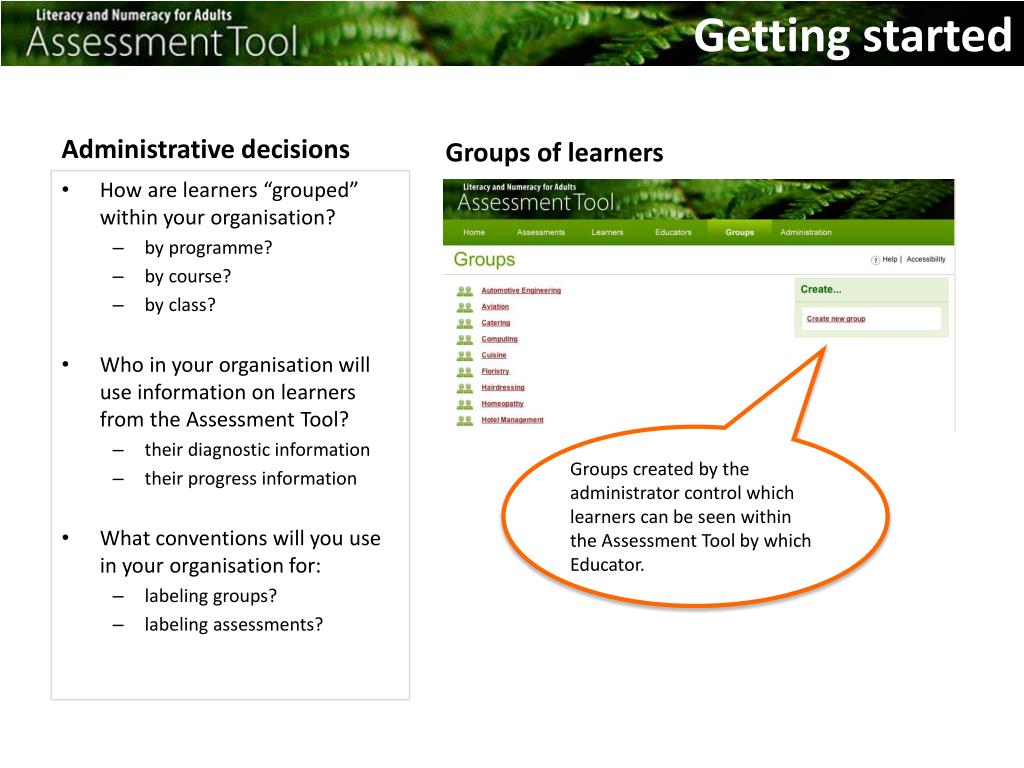The height and width of the screenshot is (768, 1024).
Task: Click the Floristry group link
Action: click(x=495, y=372)
